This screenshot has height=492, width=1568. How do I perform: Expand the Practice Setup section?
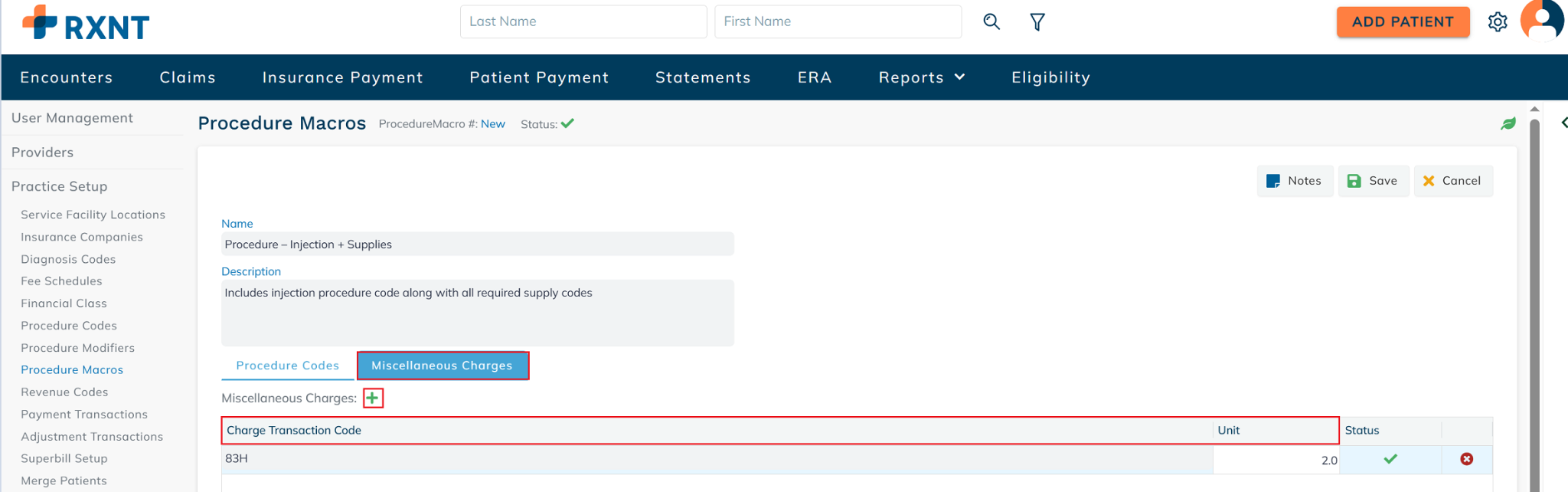point(59,186)
